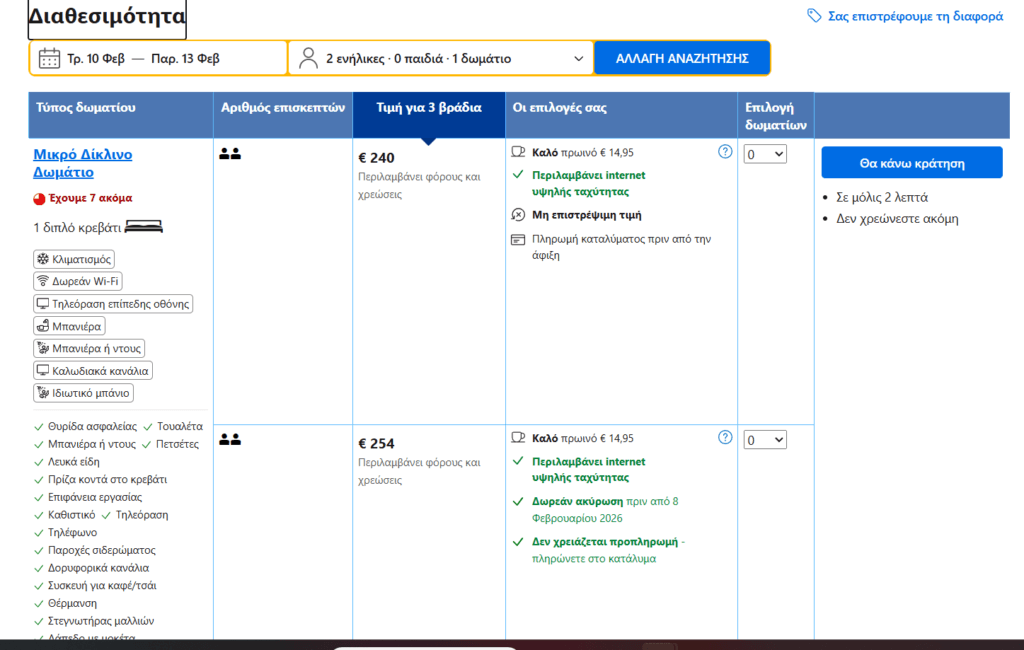This screenshot has width=1024, height=650.
Task: Click the help question mark for €254 option
Action: click(725, 437)
